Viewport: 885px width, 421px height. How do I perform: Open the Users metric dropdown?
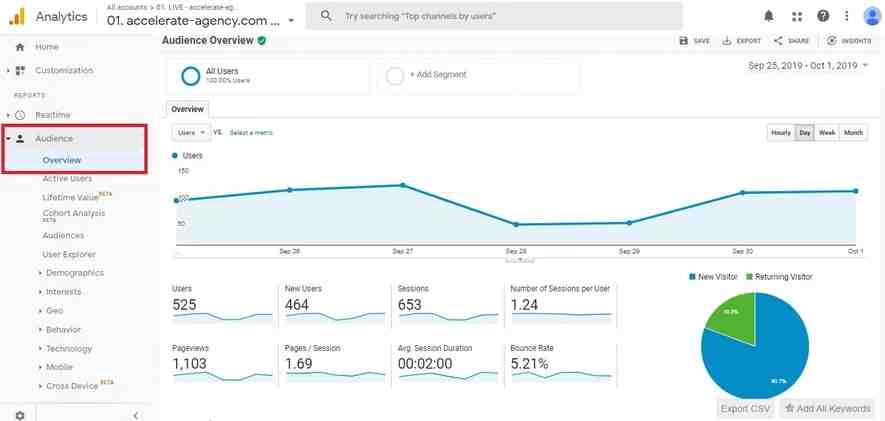[191, 133]
